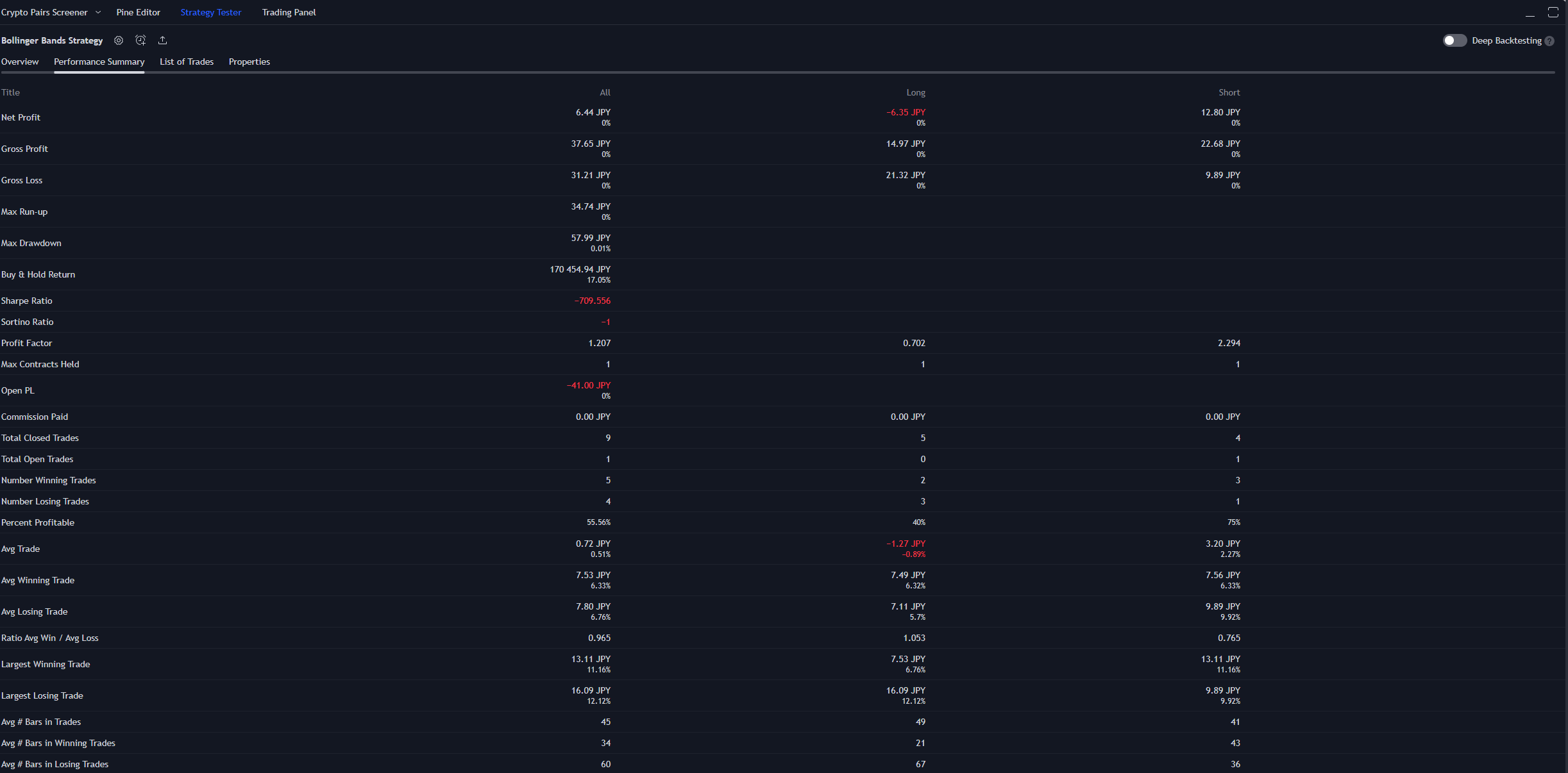This screenshot has width=1568, height=773.
Task: Switch to the Trading Panel tab
Action: point(289,12)
